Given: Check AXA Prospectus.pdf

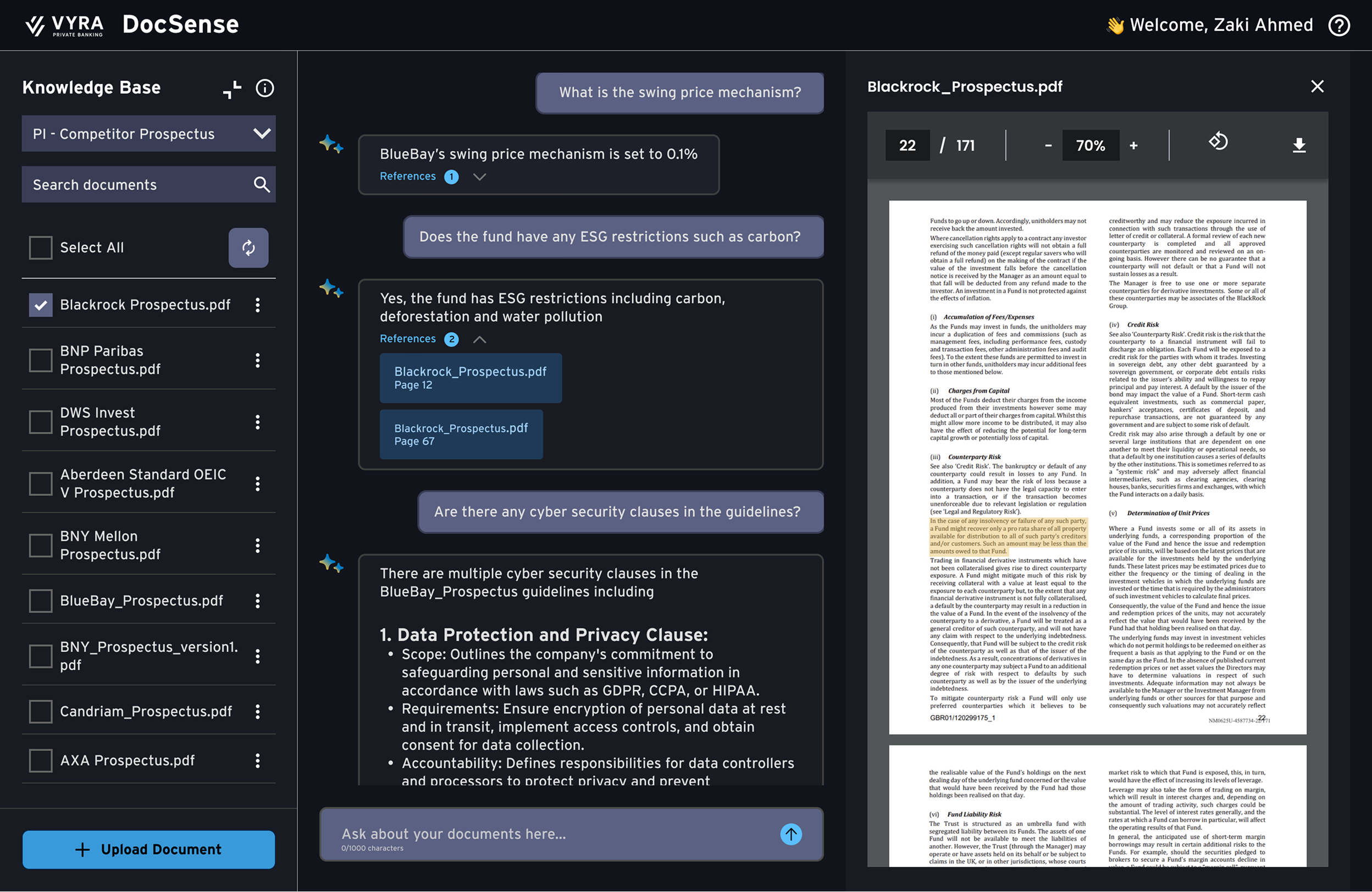Looking at the screenshot, I should tap(41, 761).
